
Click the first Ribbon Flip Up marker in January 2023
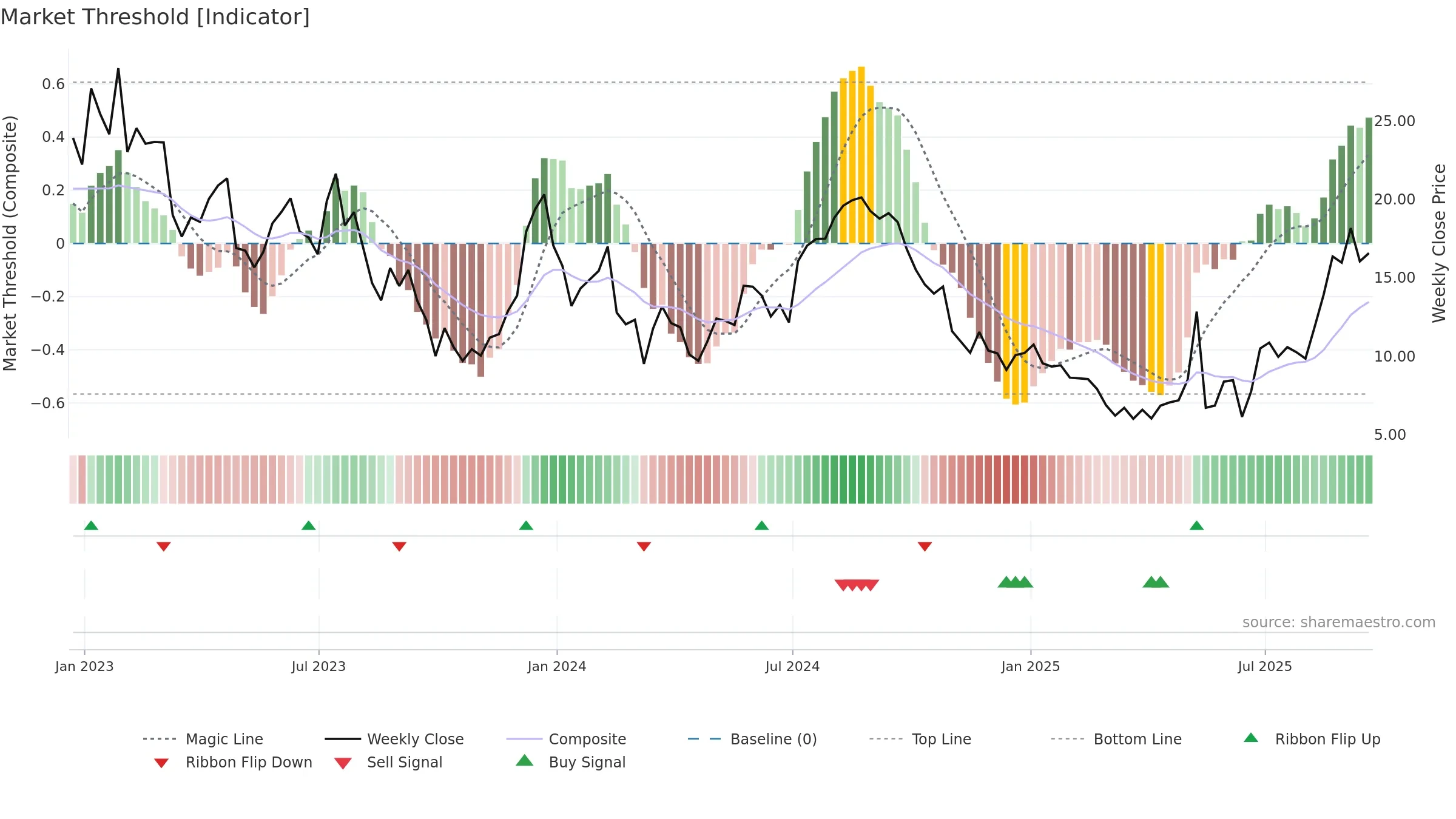tap(91, 525)
